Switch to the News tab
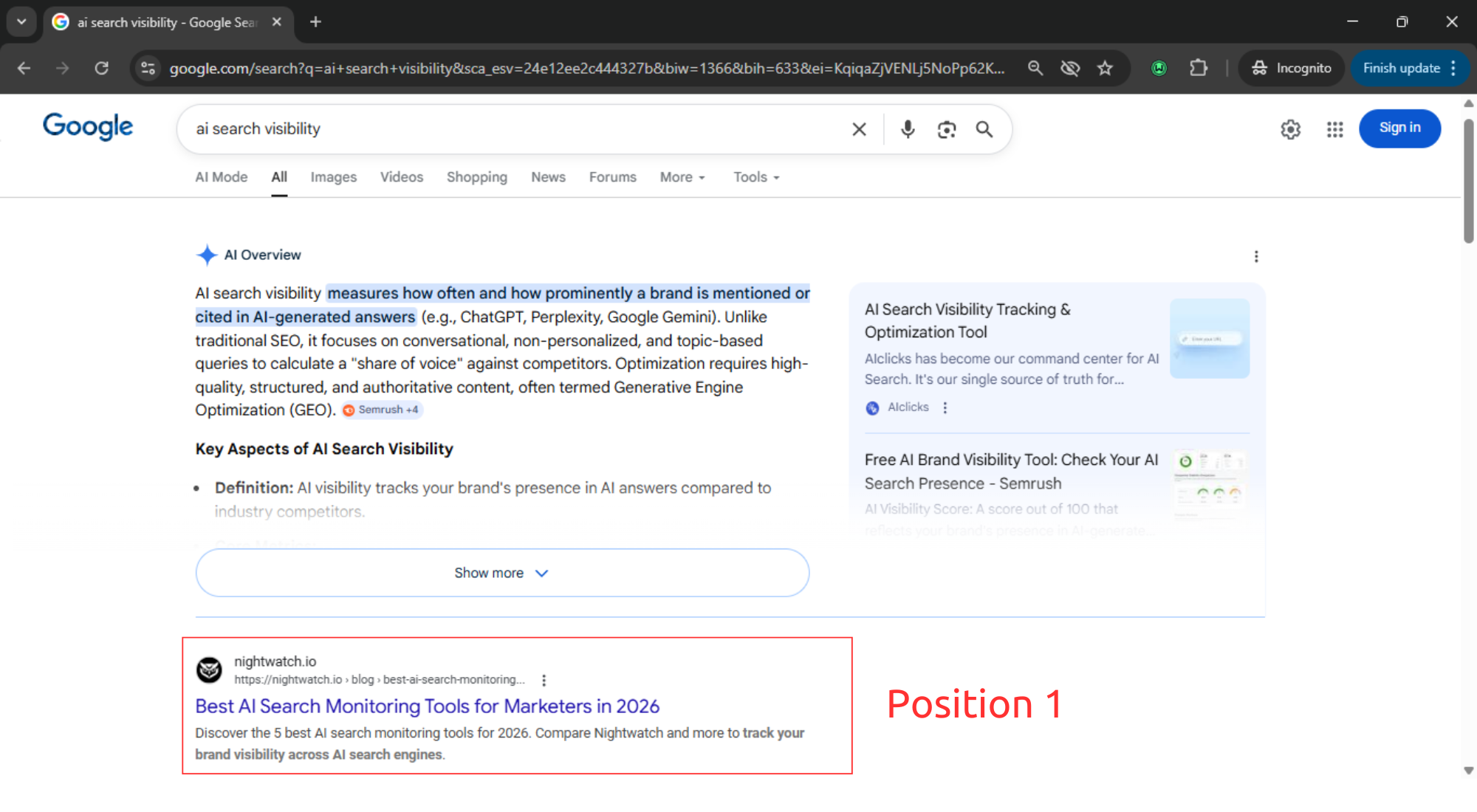Screen dimensions: 1477x812 pos(548,177)
